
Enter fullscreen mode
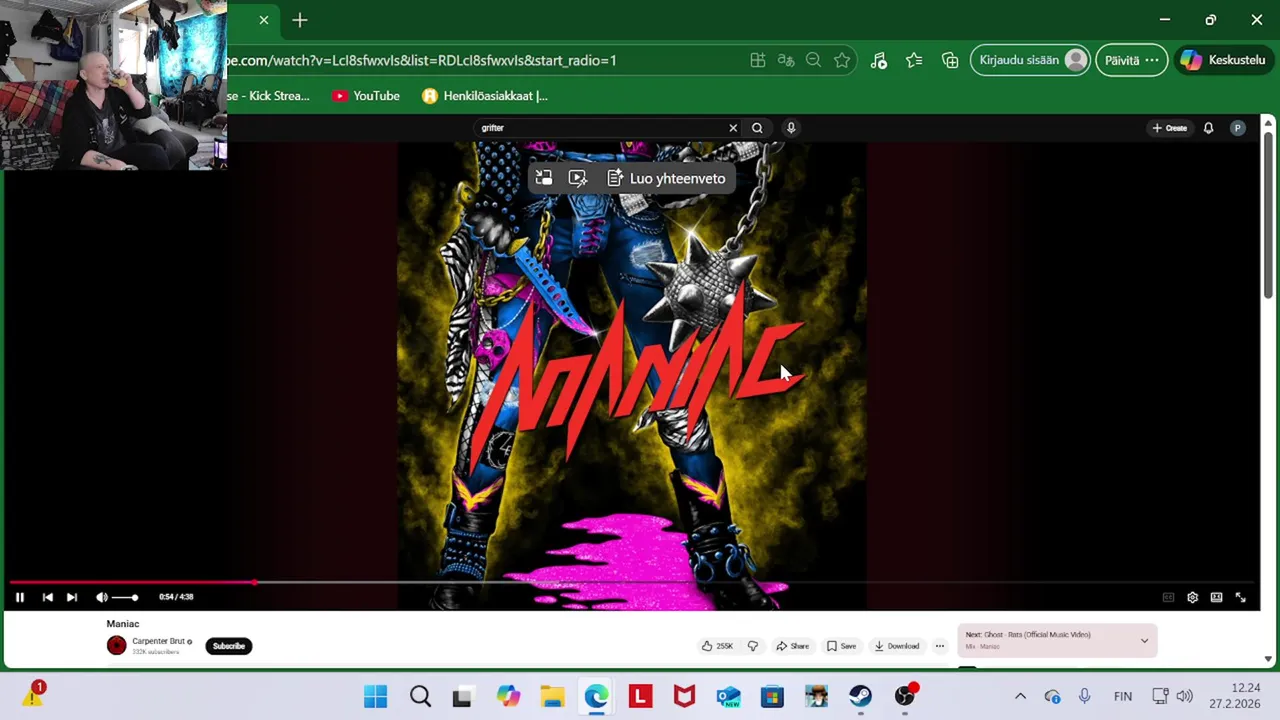(1240, 597)
